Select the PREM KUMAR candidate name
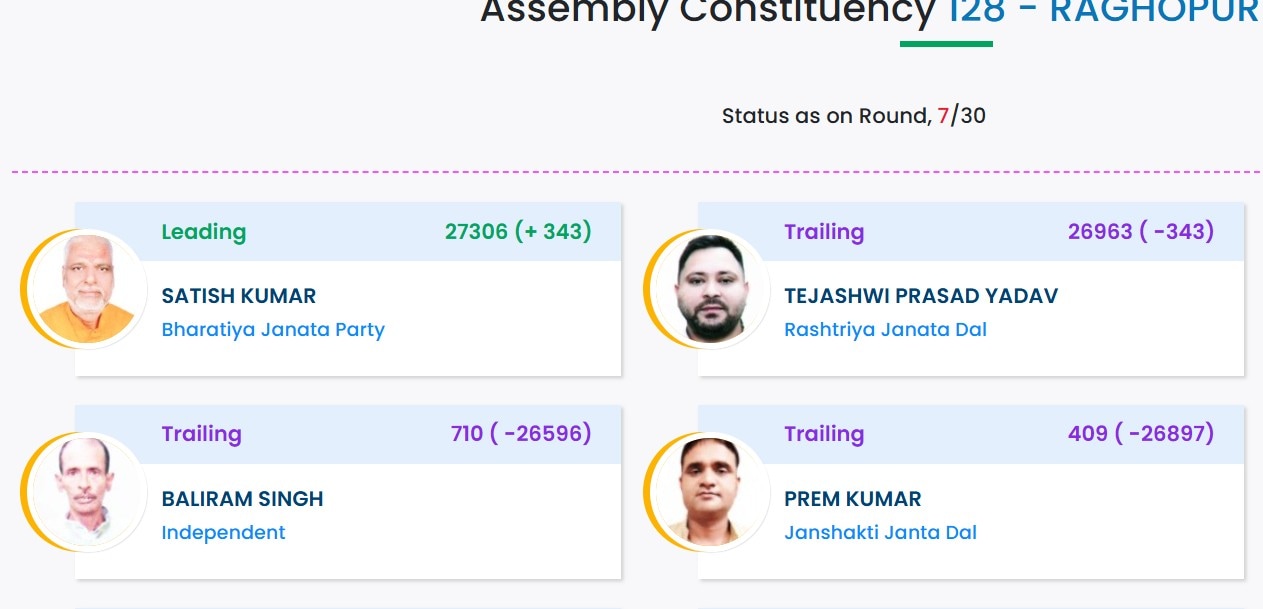The width and height of the screenshot is (1263, 609). click(x=852, y=498)
